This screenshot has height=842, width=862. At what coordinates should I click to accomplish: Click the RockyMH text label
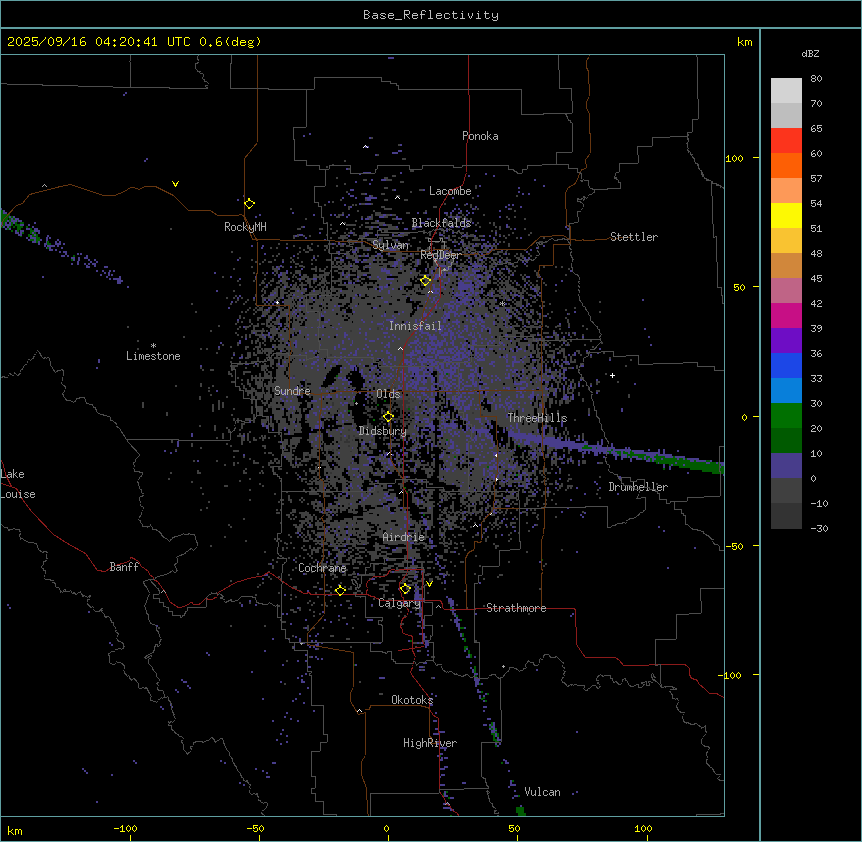pos(245,227)
